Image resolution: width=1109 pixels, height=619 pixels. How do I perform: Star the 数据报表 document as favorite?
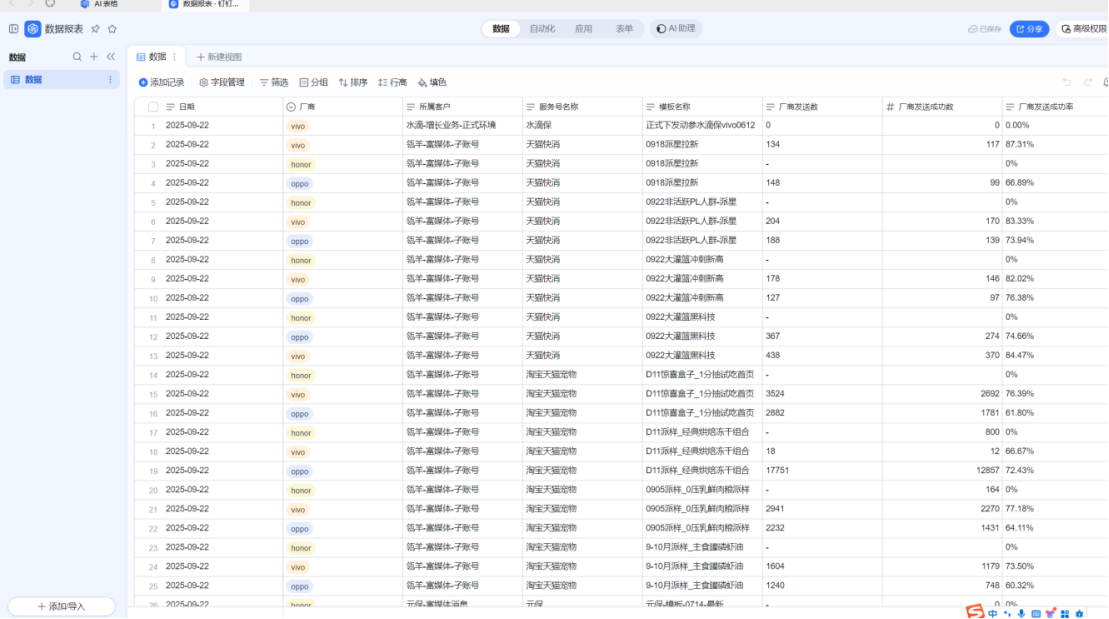pyautogui.click(x=112, y=29)
